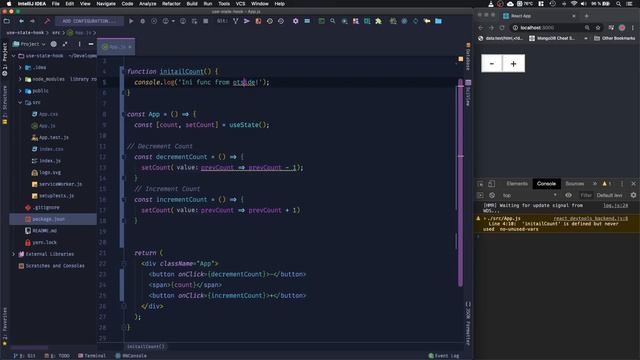Open the Add Configuration dropdown

point(89,21)
